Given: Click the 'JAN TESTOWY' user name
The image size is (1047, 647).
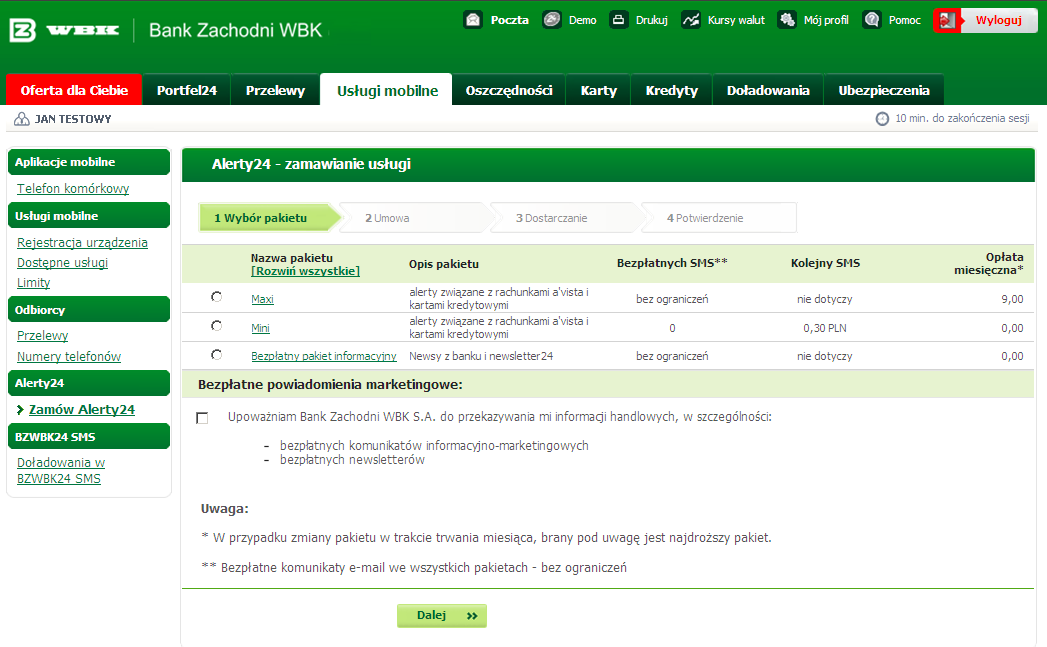Looking at the screenshot, I should pyautogui.click(x=73, y=119).
